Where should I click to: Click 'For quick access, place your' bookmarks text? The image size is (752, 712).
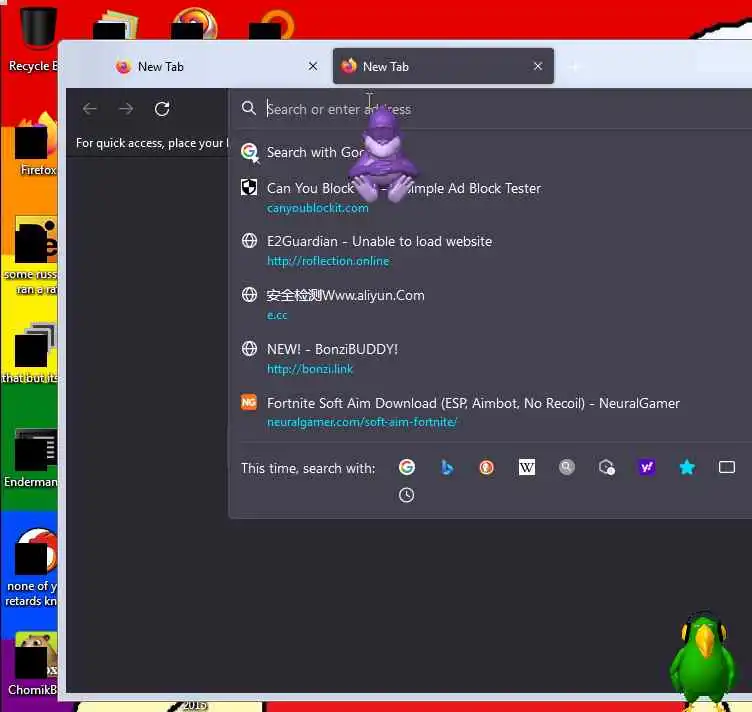[152, 143]
